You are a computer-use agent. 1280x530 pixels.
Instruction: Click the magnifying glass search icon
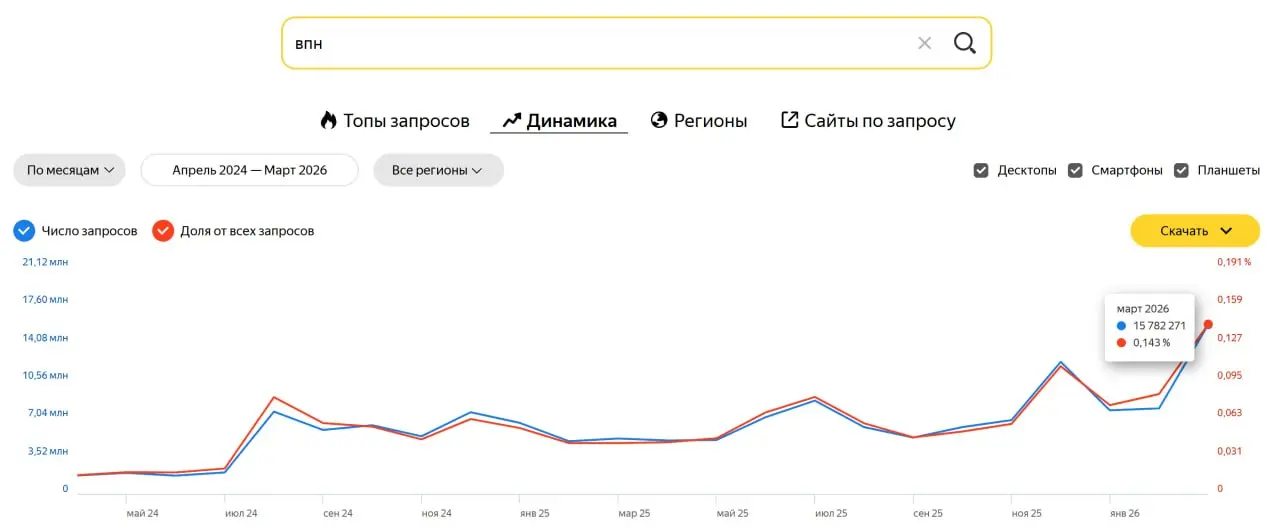964,43
